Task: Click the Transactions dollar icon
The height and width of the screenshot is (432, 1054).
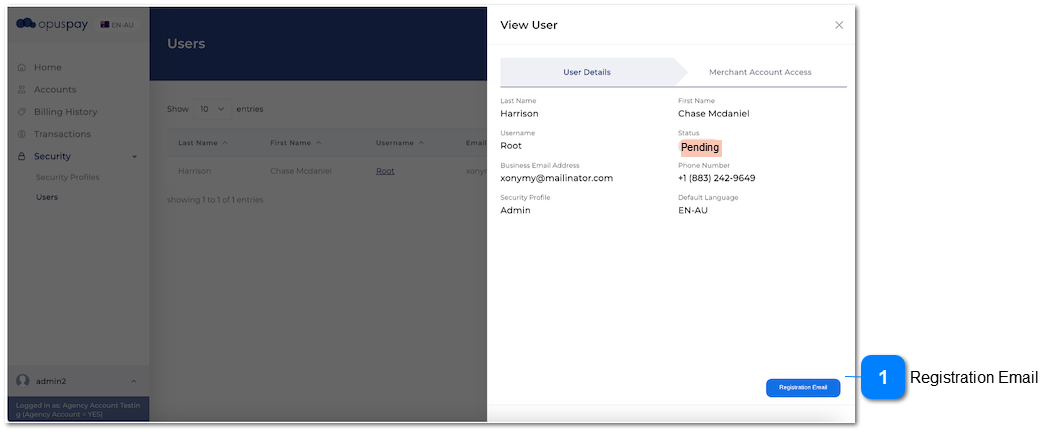Action: pos(23,134)
